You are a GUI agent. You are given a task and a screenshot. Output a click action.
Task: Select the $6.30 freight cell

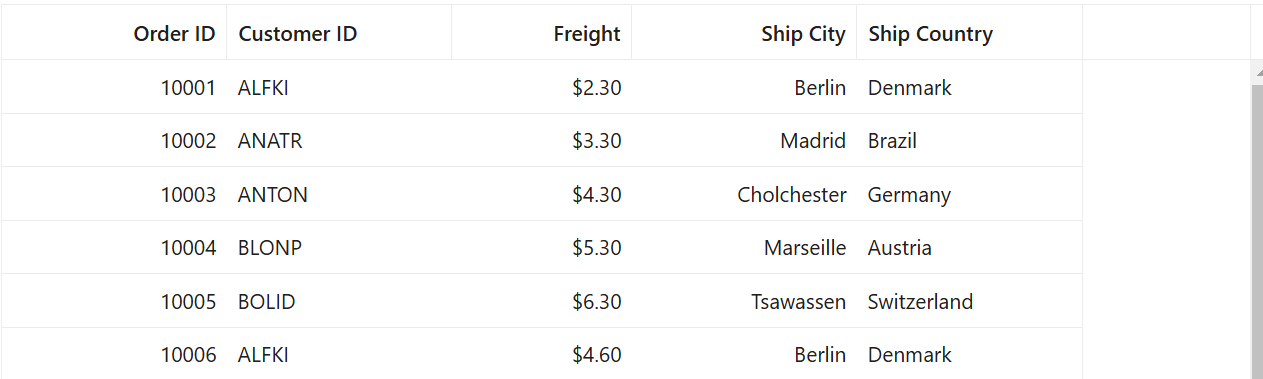[542, 301]
